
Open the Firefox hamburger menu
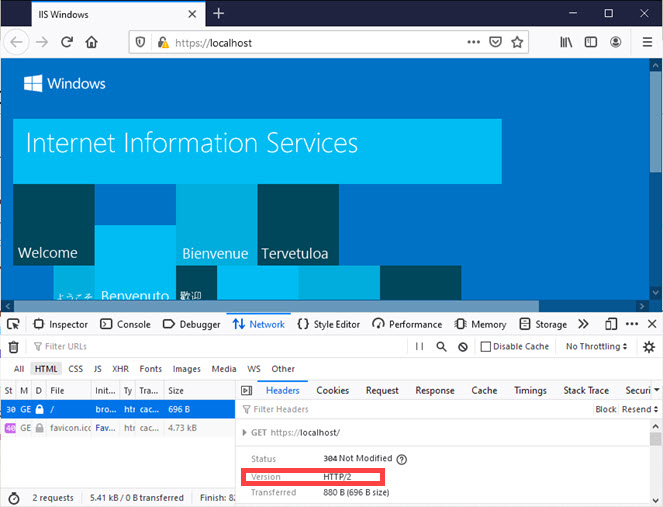pyautogui.click(x=647, y=42)
